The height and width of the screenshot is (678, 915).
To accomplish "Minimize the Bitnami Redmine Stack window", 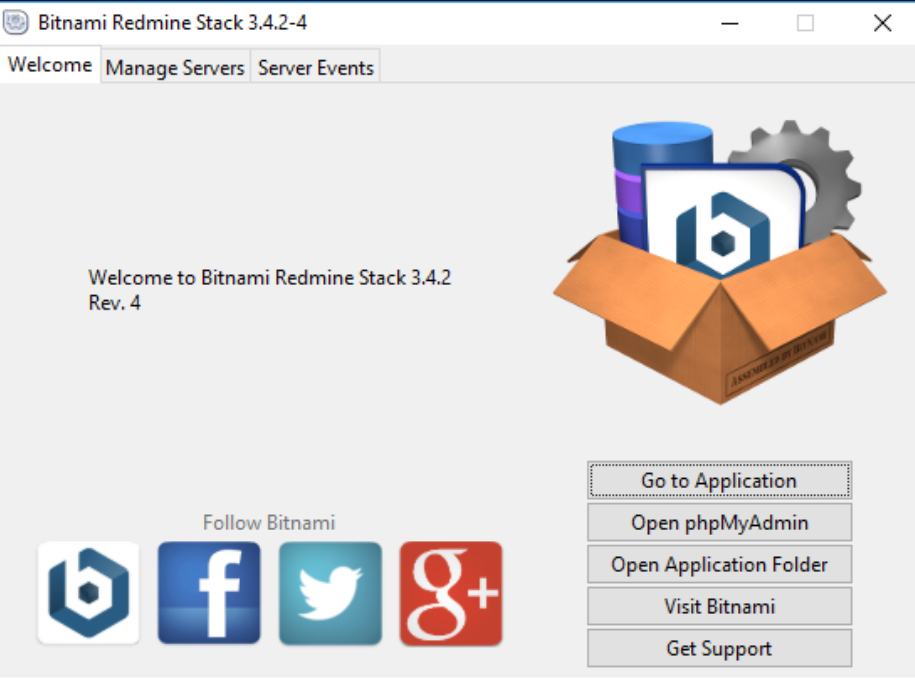I will coord(729,22).
